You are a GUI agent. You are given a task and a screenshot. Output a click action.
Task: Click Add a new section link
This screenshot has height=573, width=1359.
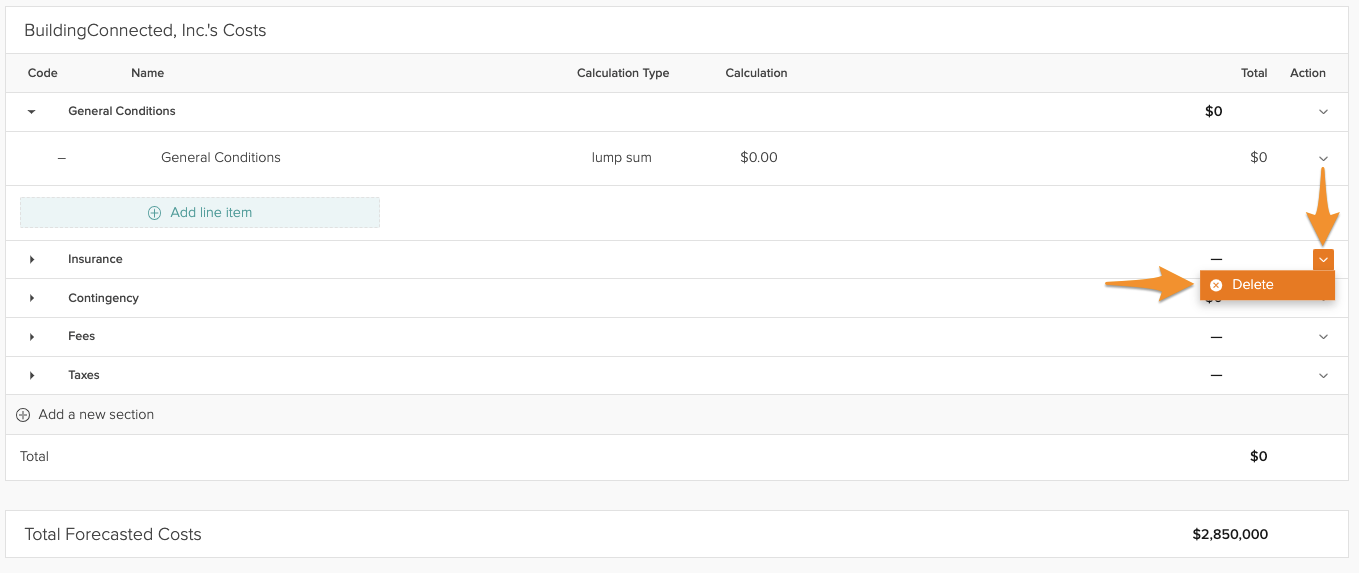96,414
